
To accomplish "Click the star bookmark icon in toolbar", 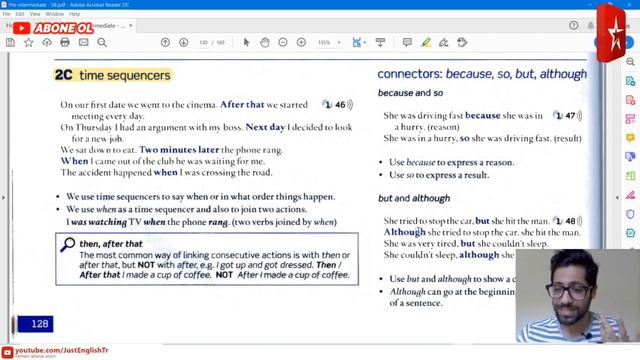I will (29, 42).
